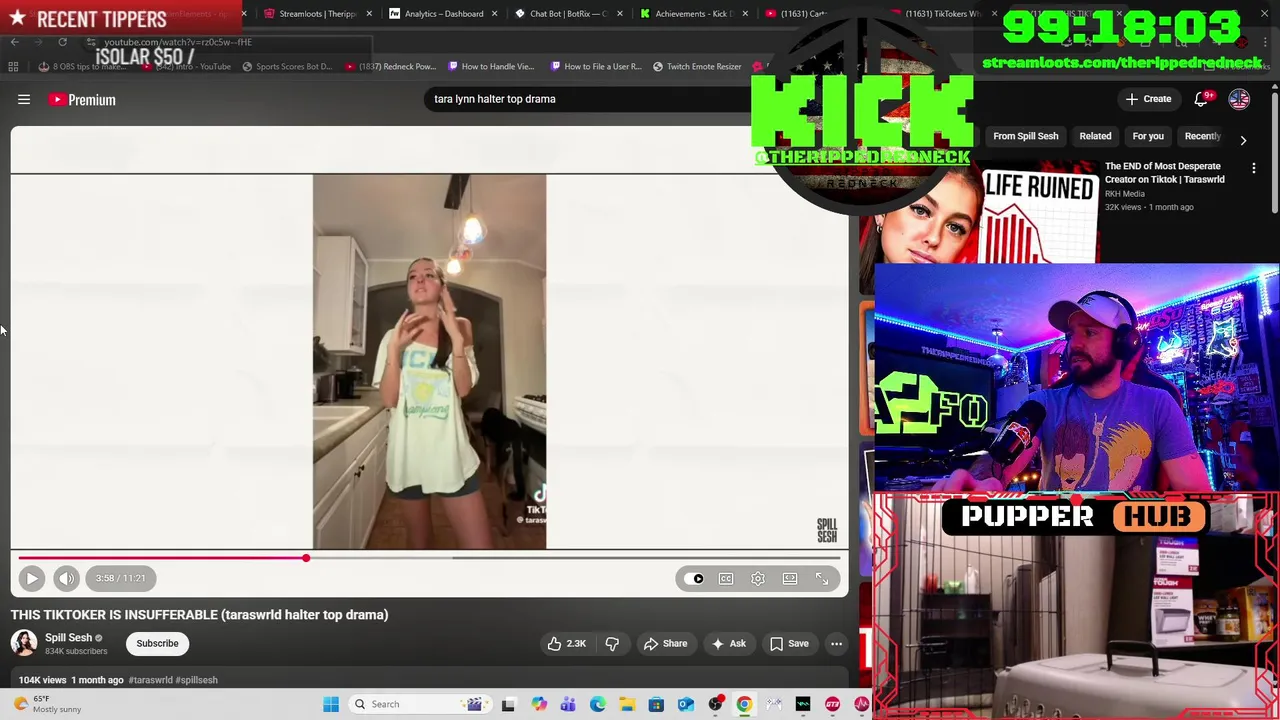Switch to Chat Bot | BotRix tab

(x=567, y=14)
